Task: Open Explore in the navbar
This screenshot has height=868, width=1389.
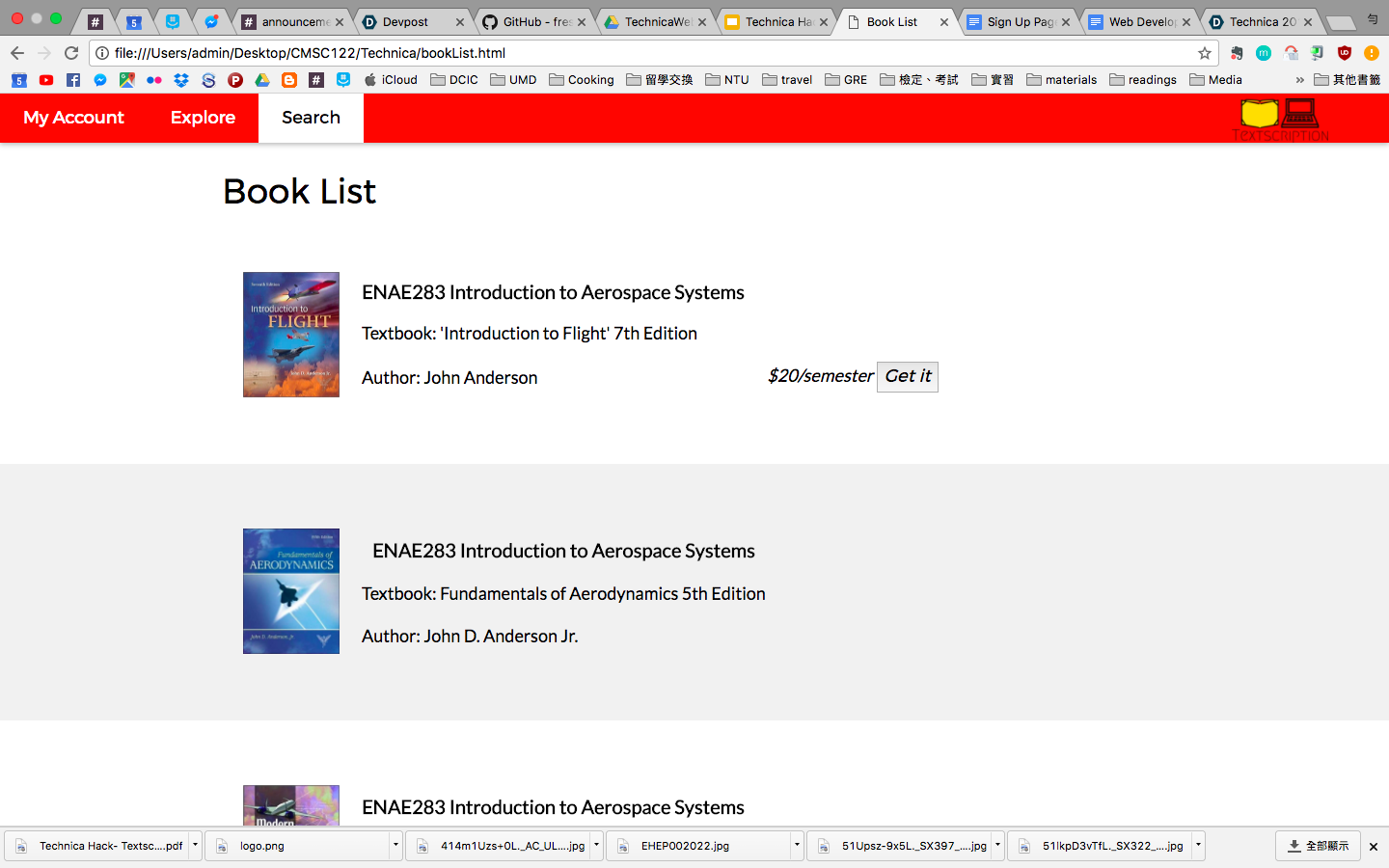Action: pos(203,118)
